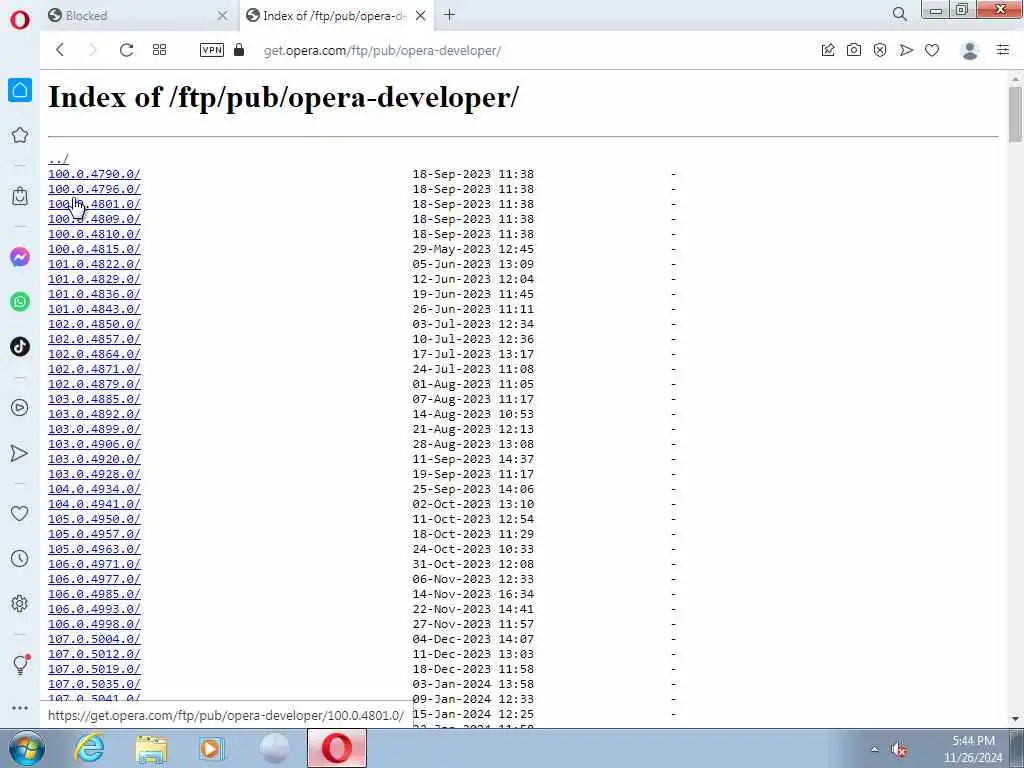Screen dimensions: 1024x768
Task: Open the 103.0.4928.0/ folder link
Action: pos(94,474)
